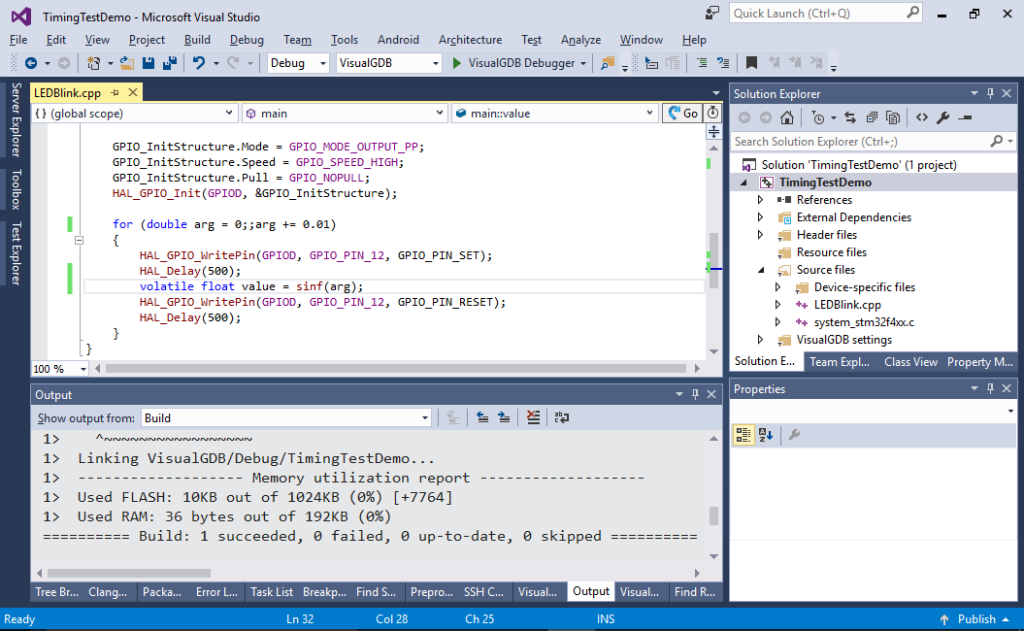Open Properties via the wrench icon in Solution Explorer
Screen dimensions: 1024x631
point(943,118)
